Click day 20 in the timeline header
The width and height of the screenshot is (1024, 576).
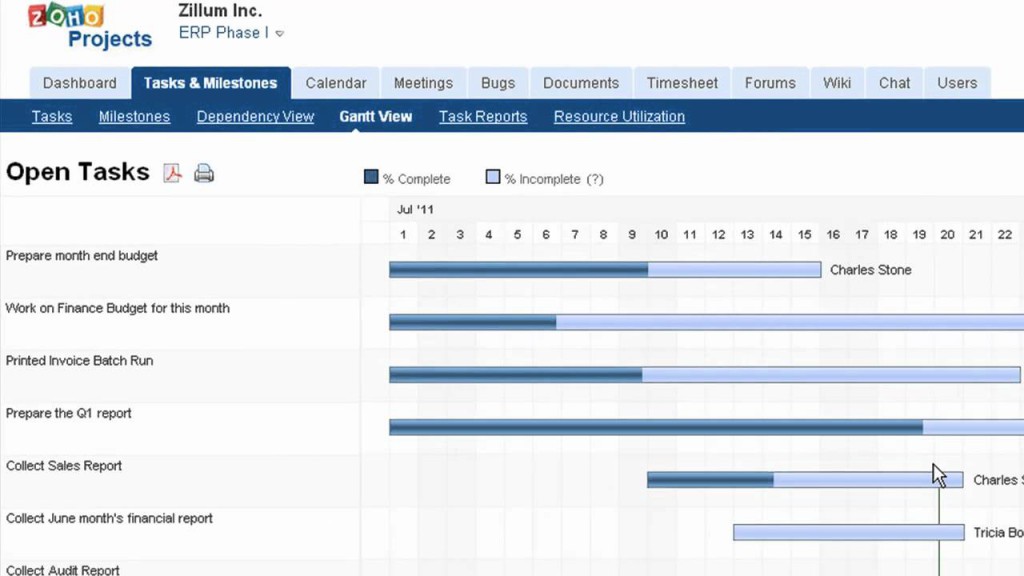(x=947, y=234)
